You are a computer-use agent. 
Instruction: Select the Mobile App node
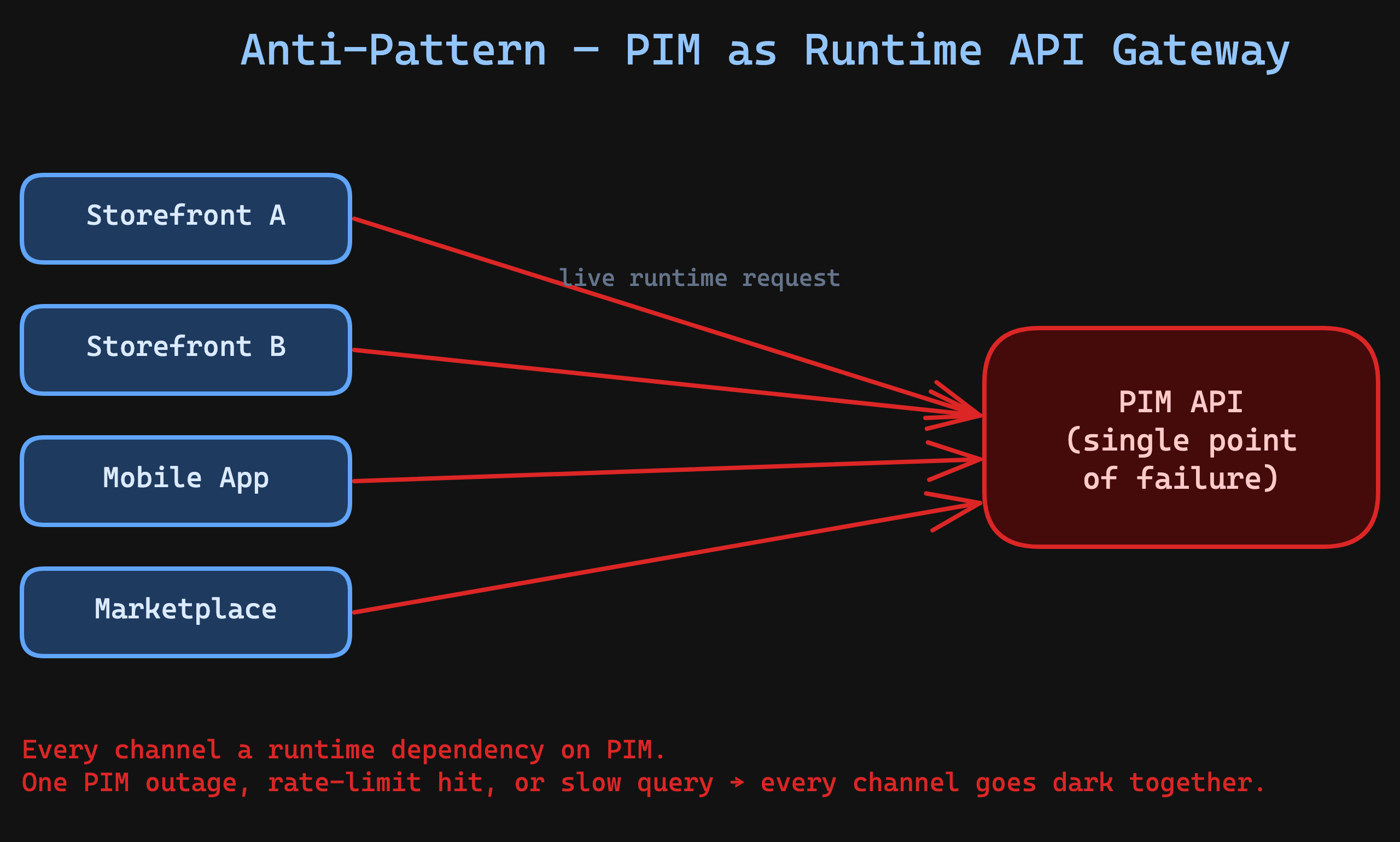click(186, 481)
